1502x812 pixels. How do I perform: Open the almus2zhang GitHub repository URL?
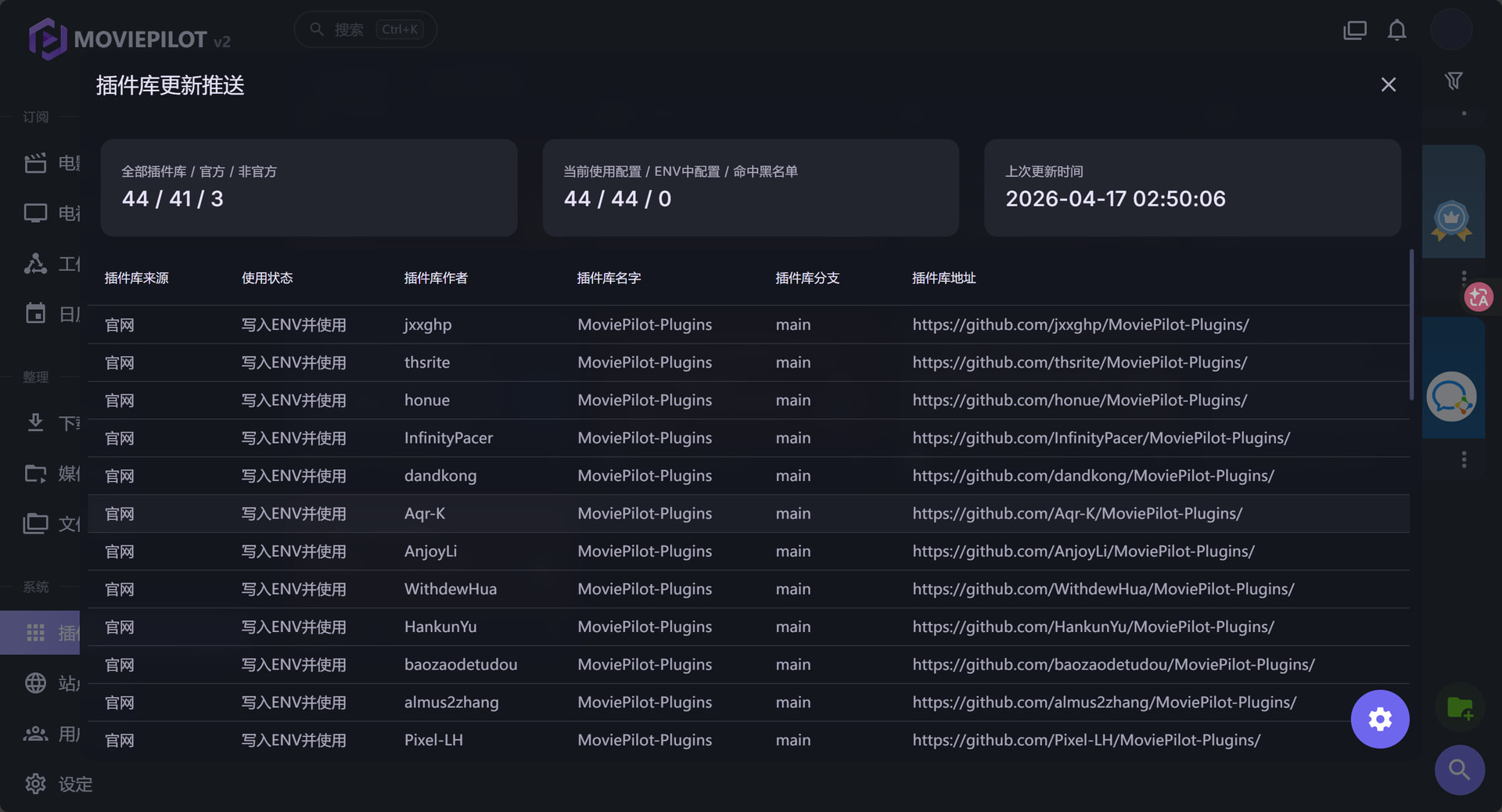[1105, 702]
